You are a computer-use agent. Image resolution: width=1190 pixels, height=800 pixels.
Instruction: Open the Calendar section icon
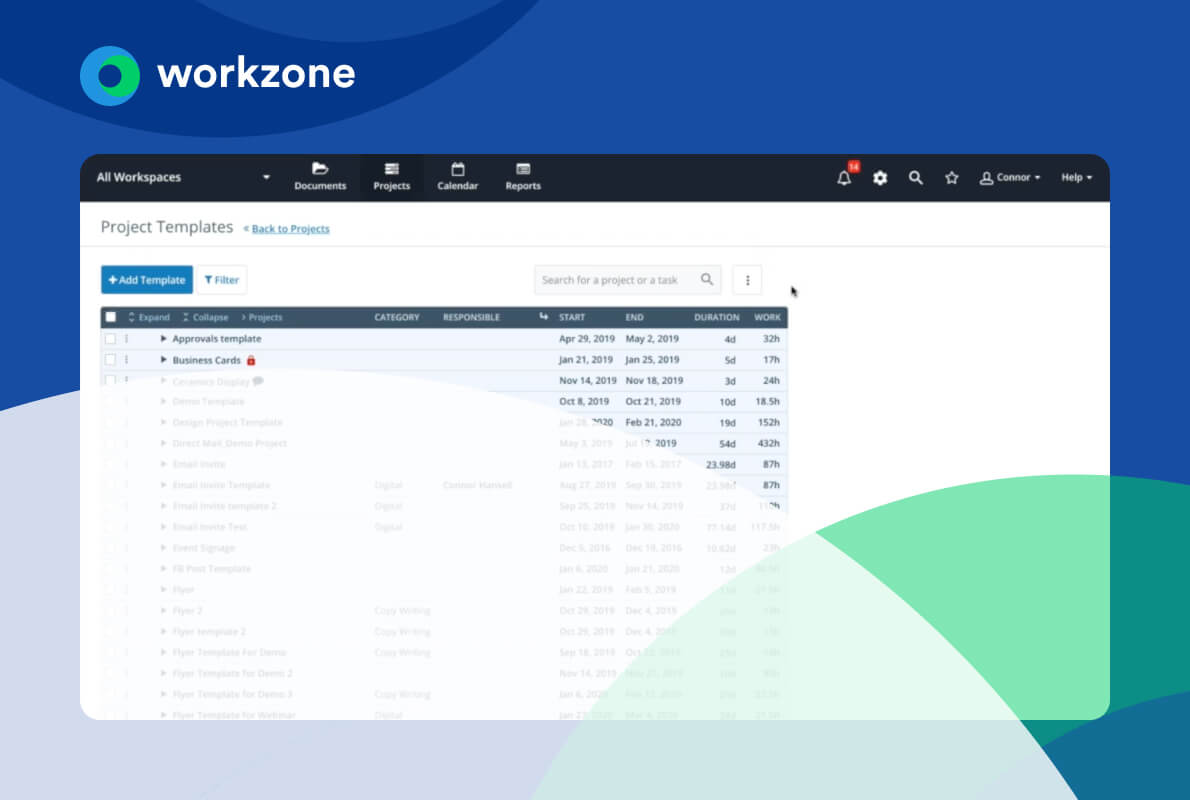click(457, 176)
